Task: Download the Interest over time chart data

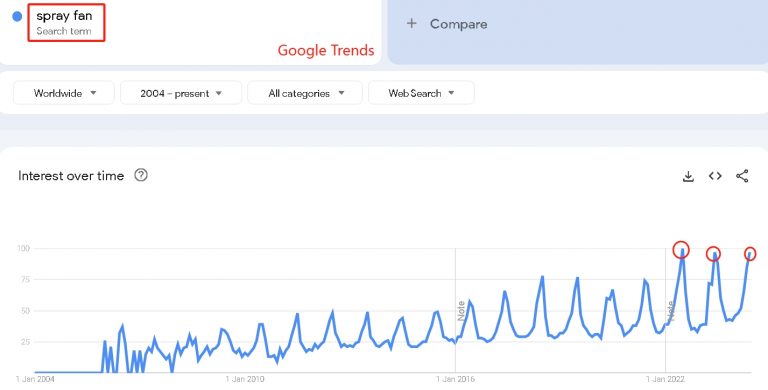Action: 688,176
